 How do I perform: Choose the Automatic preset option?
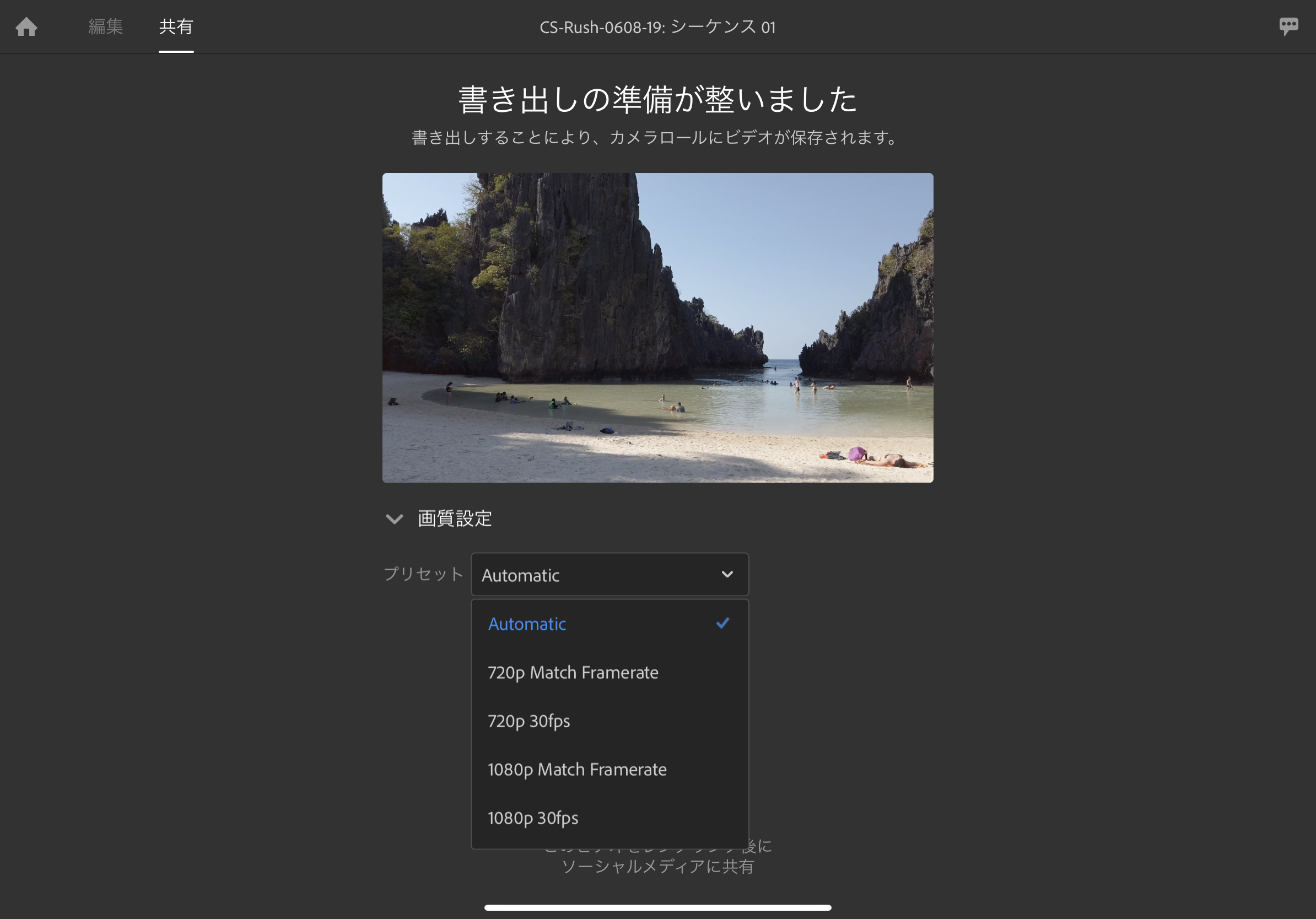[527, 624]
